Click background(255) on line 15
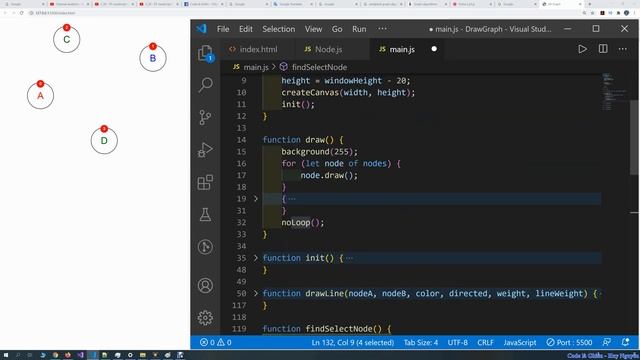Screen dimensions: 640x360 pyautogui.click(x=319, y=151)
